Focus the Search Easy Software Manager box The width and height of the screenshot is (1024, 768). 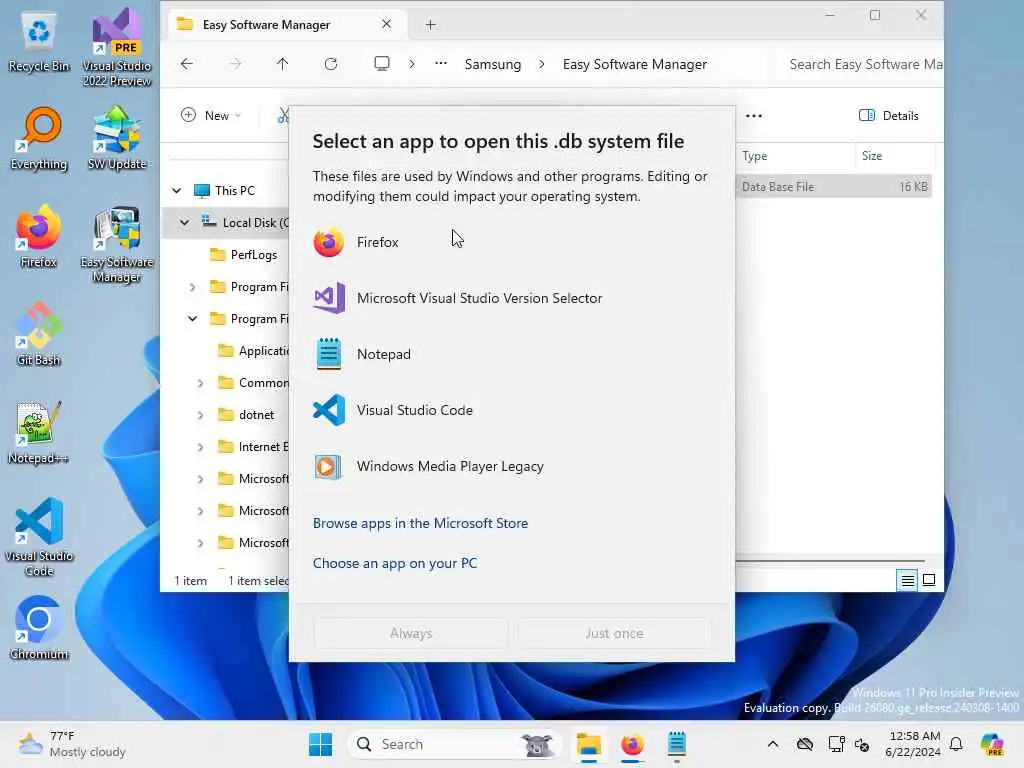click(860, 64)
